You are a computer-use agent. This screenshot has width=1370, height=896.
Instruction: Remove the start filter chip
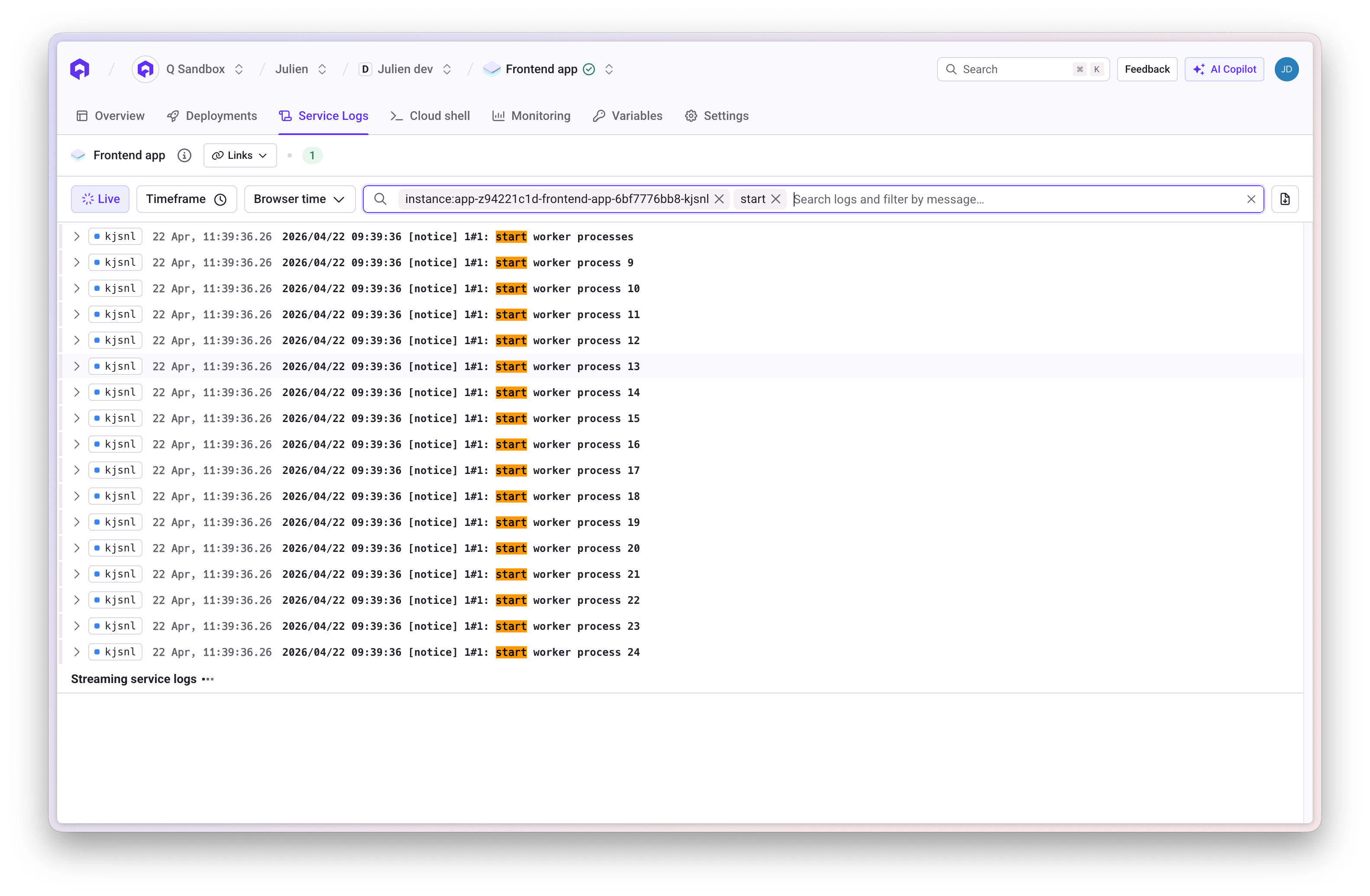(776, 199)
